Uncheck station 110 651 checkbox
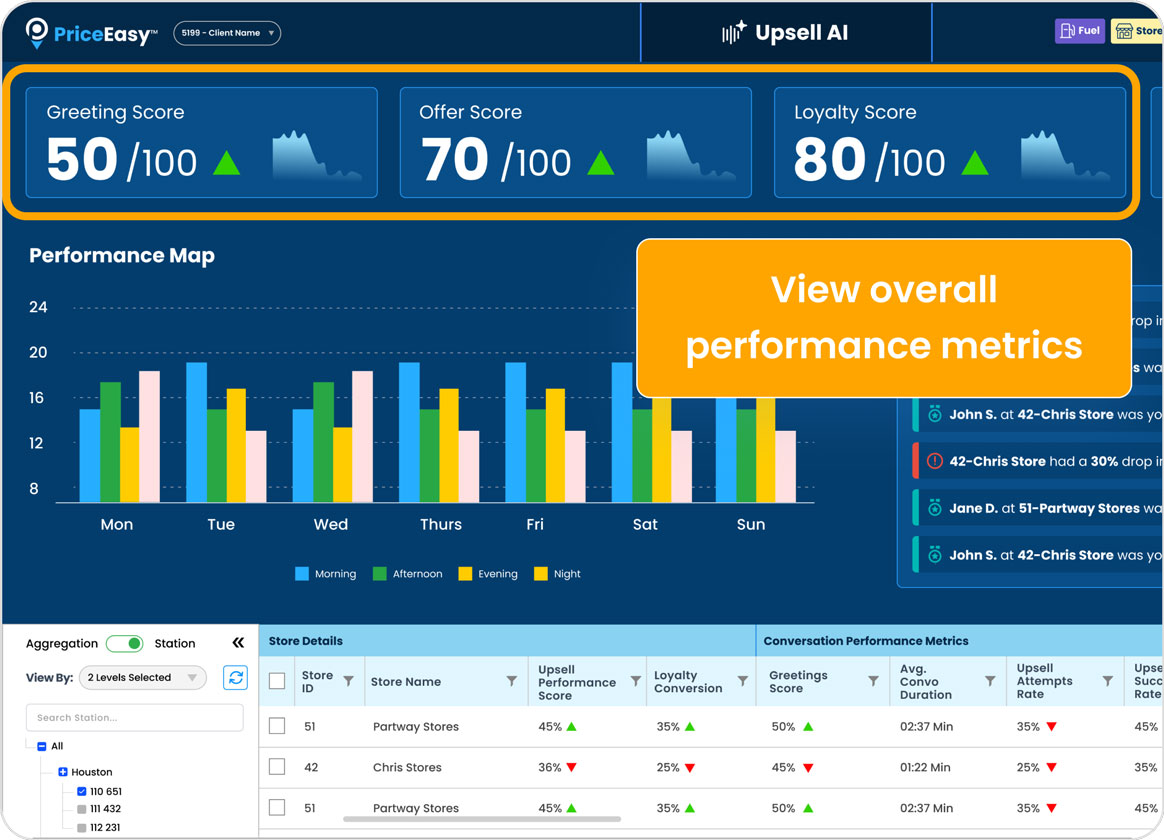The width and height of the screenshot is (1164, 840). (82, 791)
